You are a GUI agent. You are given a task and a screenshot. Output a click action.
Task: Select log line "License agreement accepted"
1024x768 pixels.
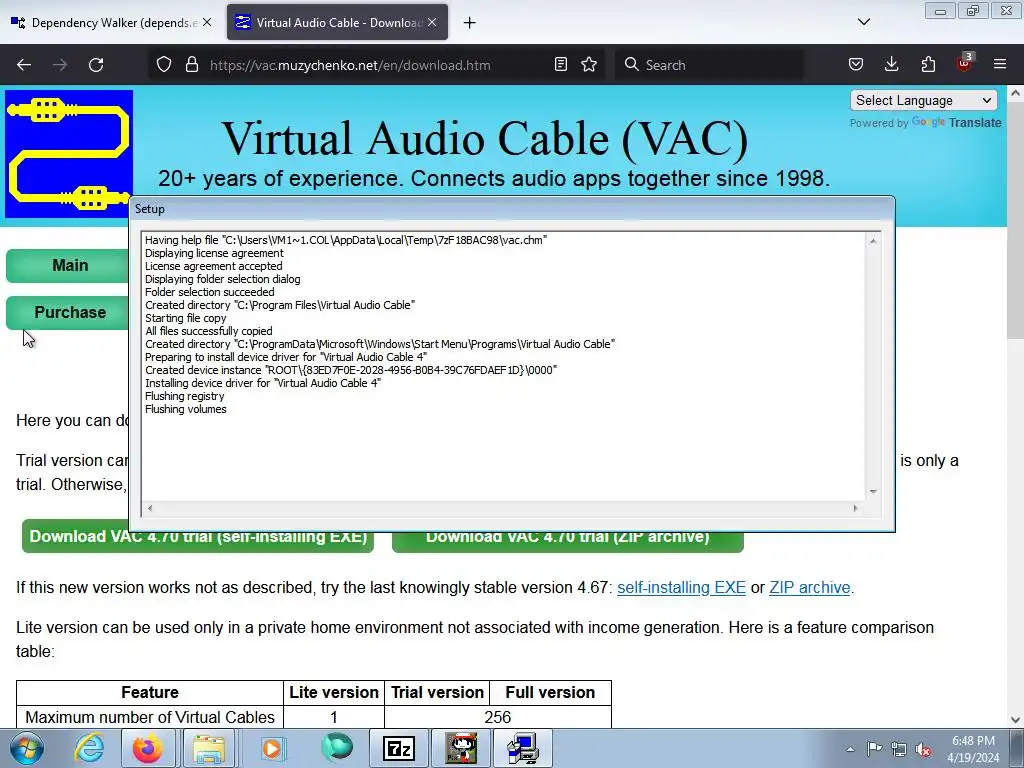[x=214, y=266]
